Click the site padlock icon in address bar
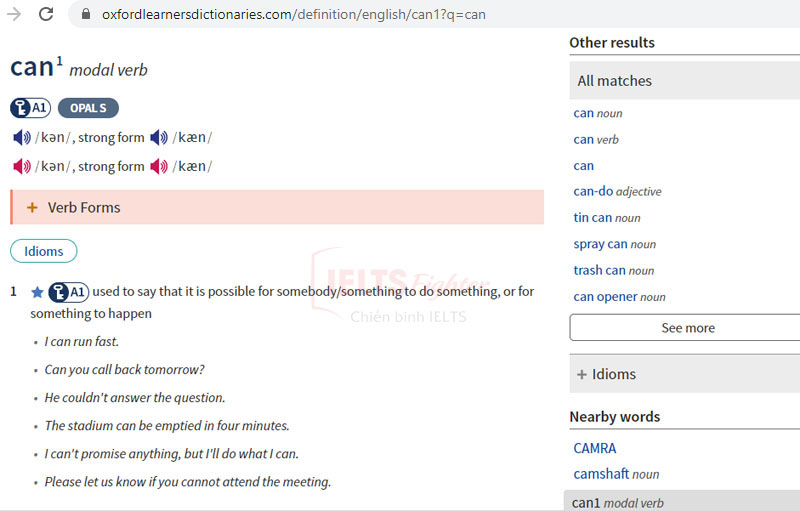 pos(84,15)
